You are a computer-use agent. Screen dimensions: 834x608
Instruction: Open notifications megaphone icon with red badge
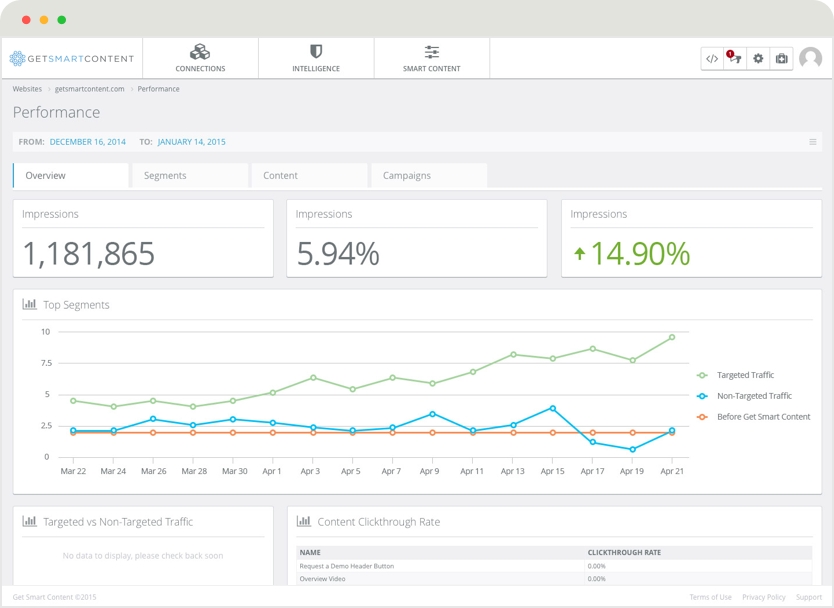735,59
